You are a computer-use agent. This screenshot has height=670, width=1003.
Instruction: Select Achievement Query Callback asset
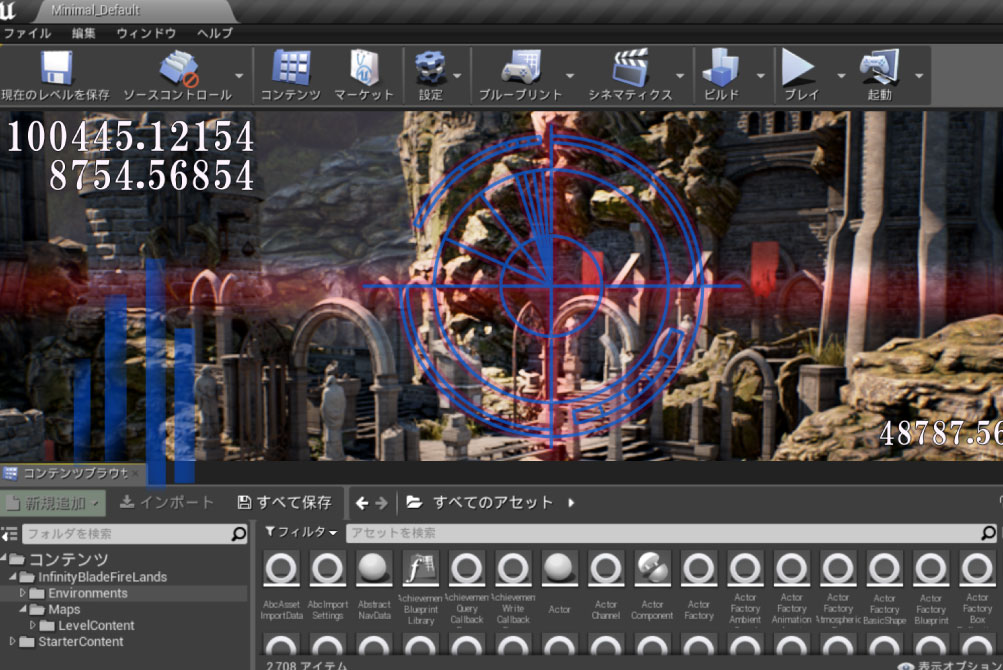[x=466, y=588]
